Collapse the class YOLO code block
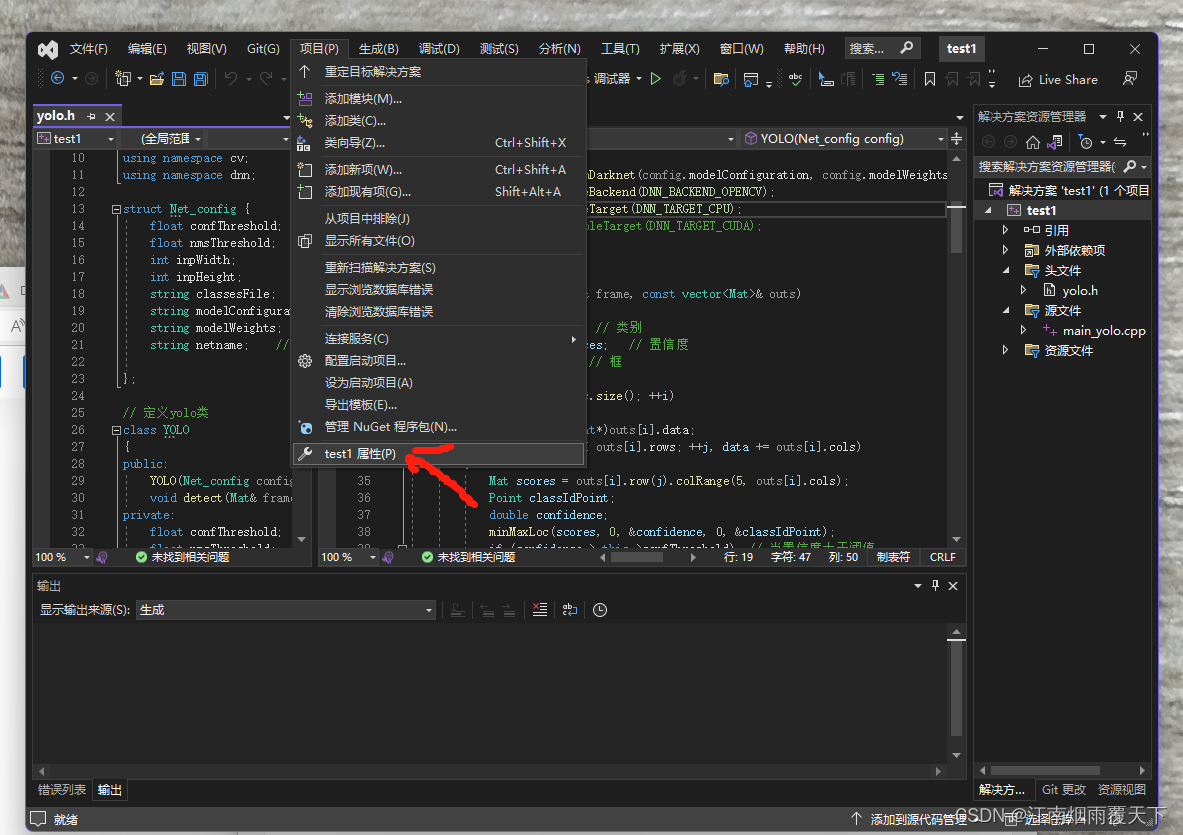Viewport: 1183px width, 835px height. coord(116,430)
